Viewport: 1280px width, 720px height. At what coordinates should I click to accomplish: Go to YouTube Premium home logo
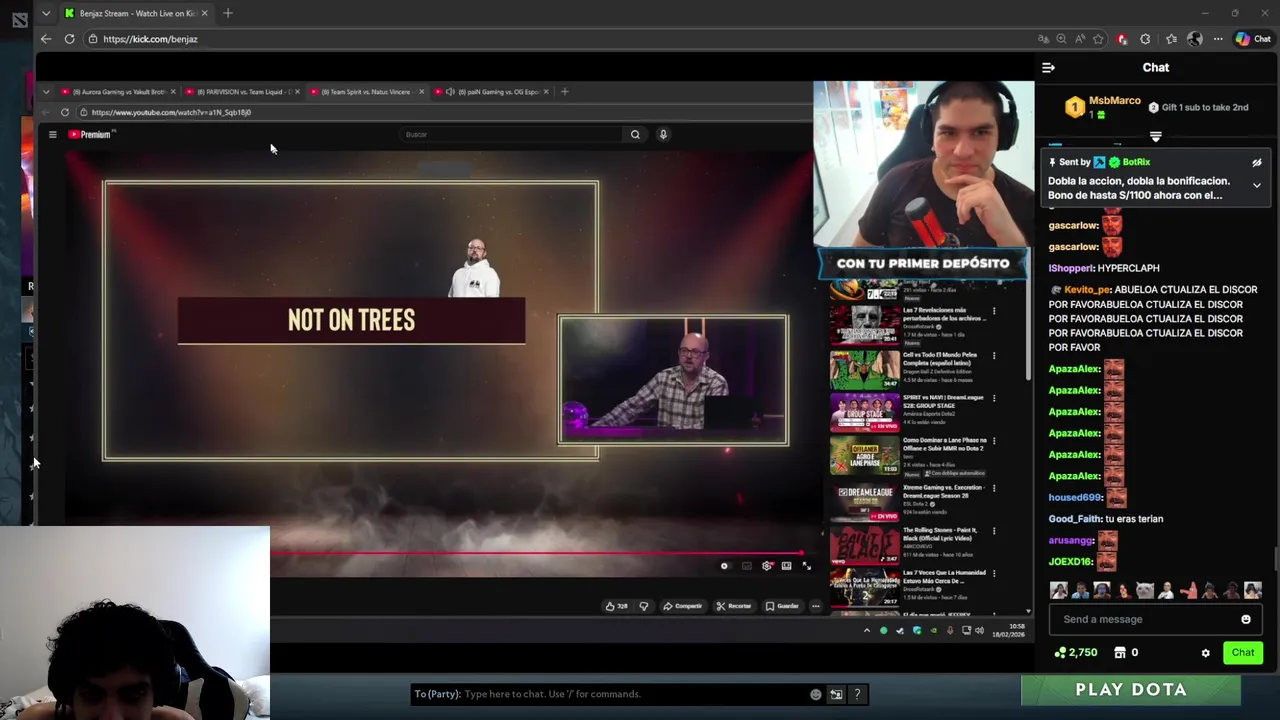[x=91, y=134]
